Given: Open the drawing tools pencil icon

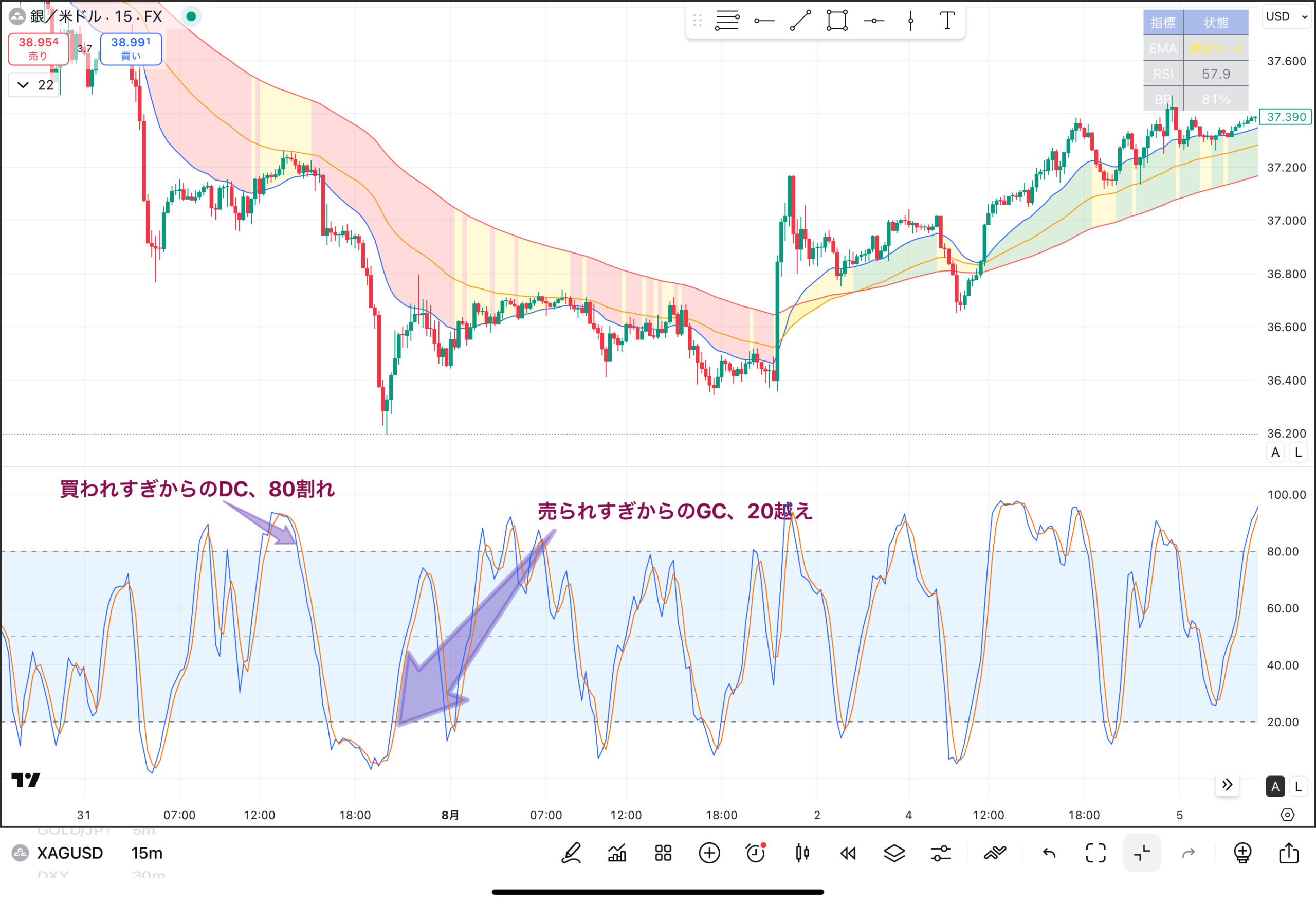Looking at the screenshot, I should pos(571,853).
